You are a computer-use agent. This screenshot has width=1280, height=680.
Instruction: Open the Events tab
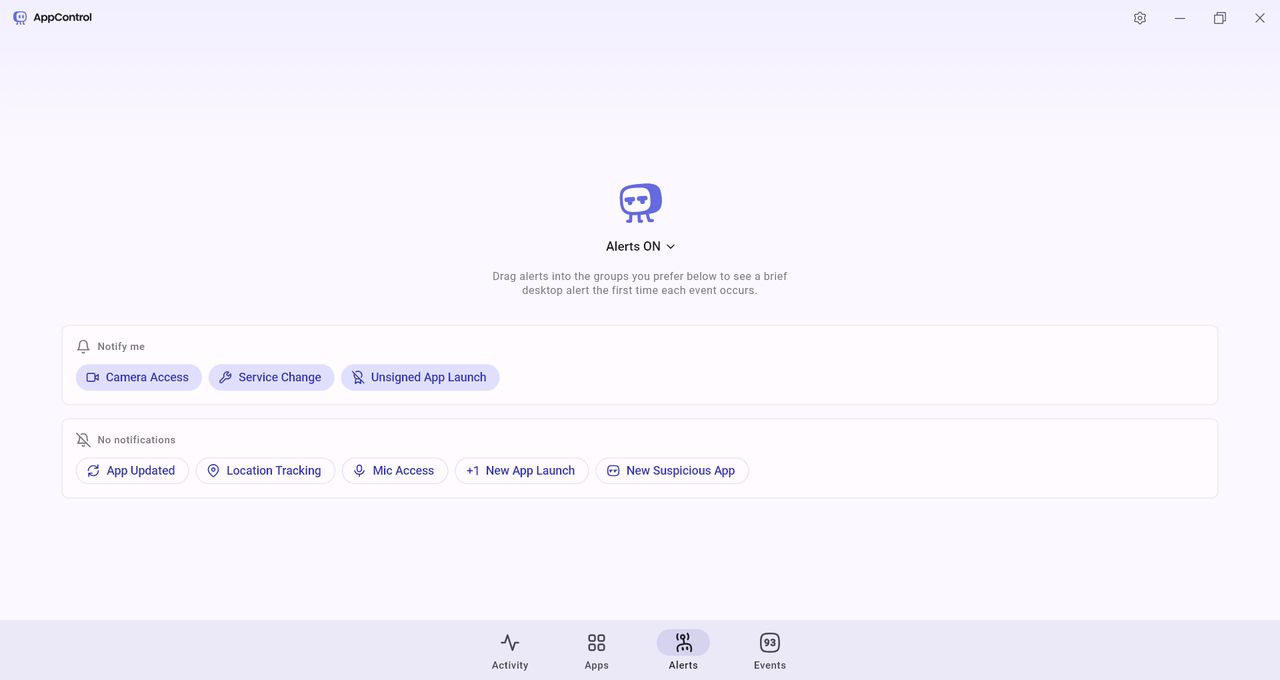pos(770,650)
